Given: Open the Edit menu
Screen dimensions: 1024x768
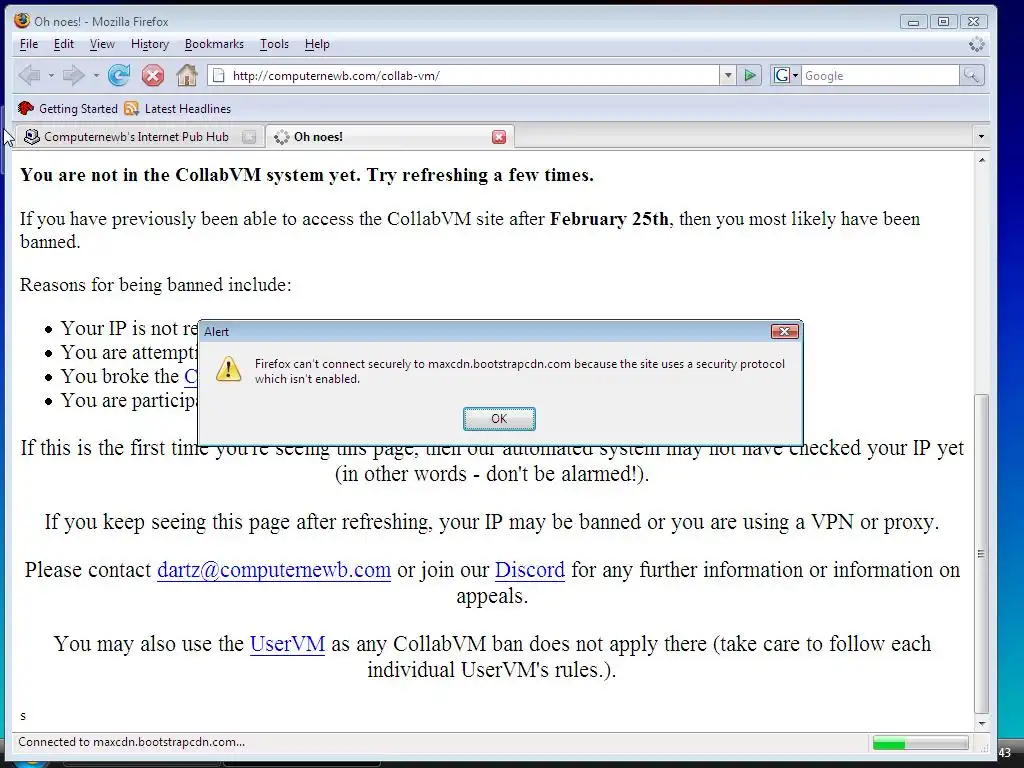Looking at the screenshot, I should pos(63,44).
